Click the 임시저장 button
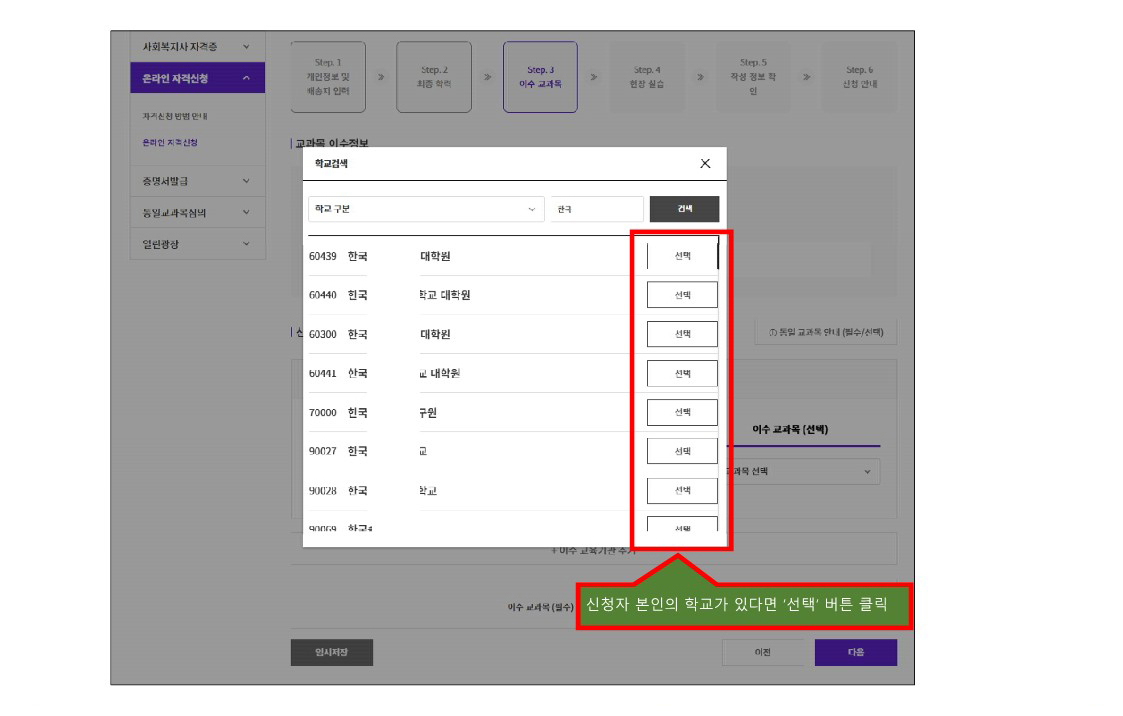The width and height of the screenshot is (1123, 716). click(332, 652)
